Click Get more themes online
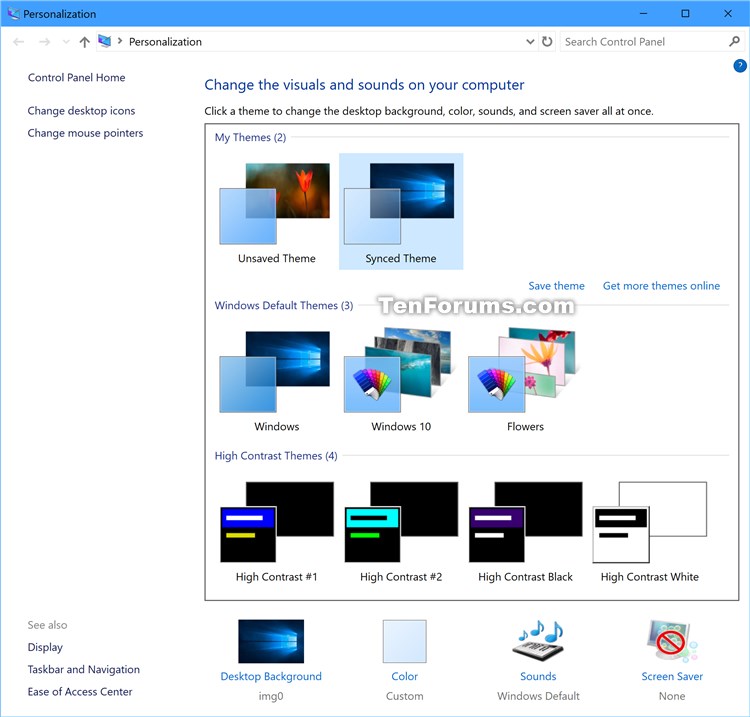750x717 pixels. 661,286
